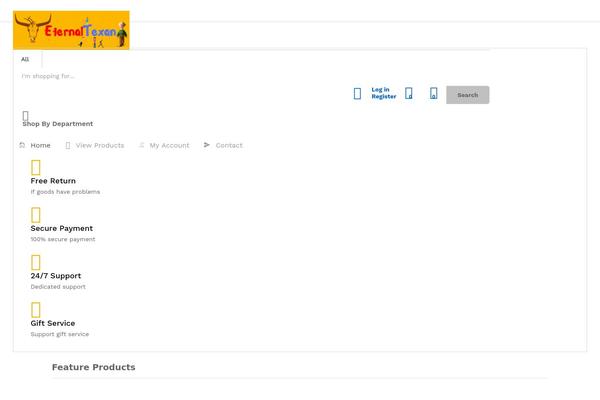Click the yellow icon above 24/7 Support
Viewport: 600px width, 400px height.
point(36,263)
